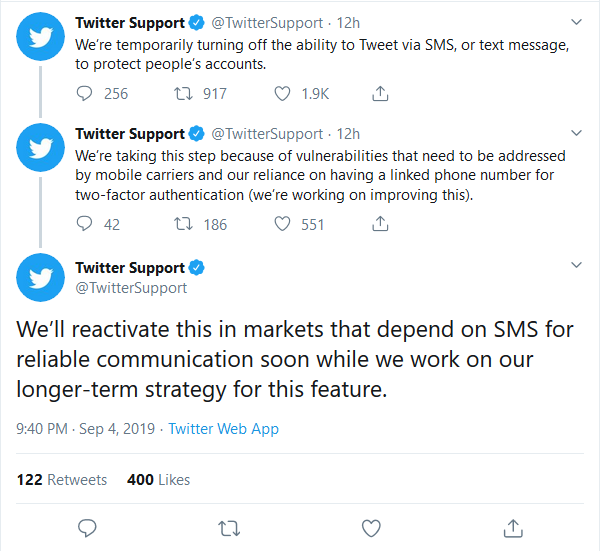Open the second tweet's chevron menu
Image resolution: width=601 pixels, height=551 pixels.
(576, 132)
